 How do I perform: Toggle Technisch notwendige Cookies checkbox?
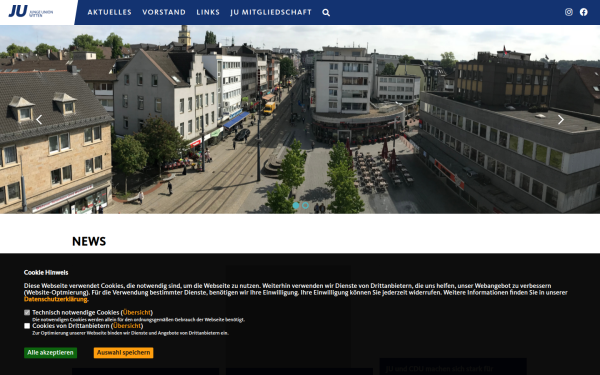click(27, 313)
